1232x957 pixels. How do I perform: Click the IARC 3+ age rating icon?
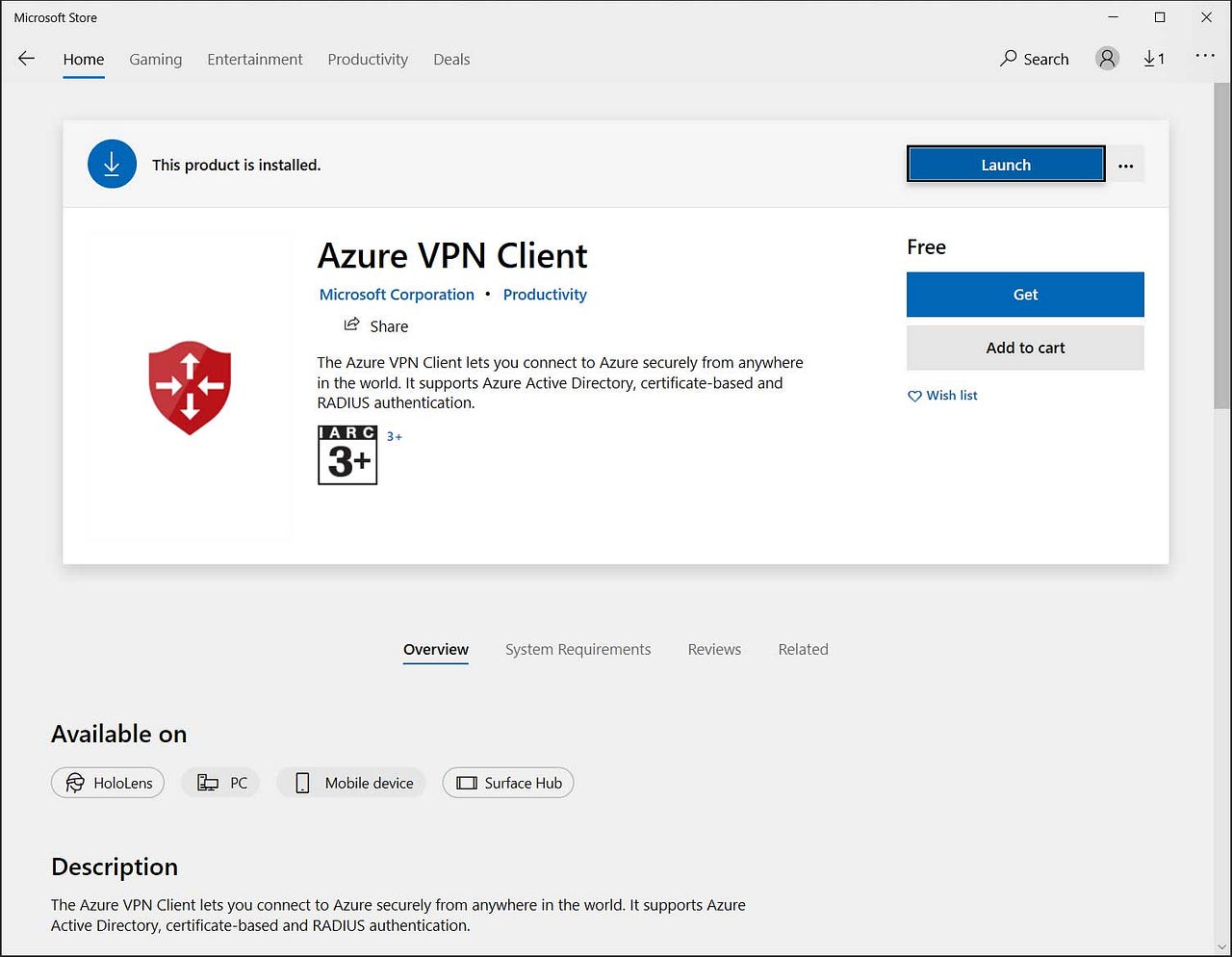coord(346,454)
